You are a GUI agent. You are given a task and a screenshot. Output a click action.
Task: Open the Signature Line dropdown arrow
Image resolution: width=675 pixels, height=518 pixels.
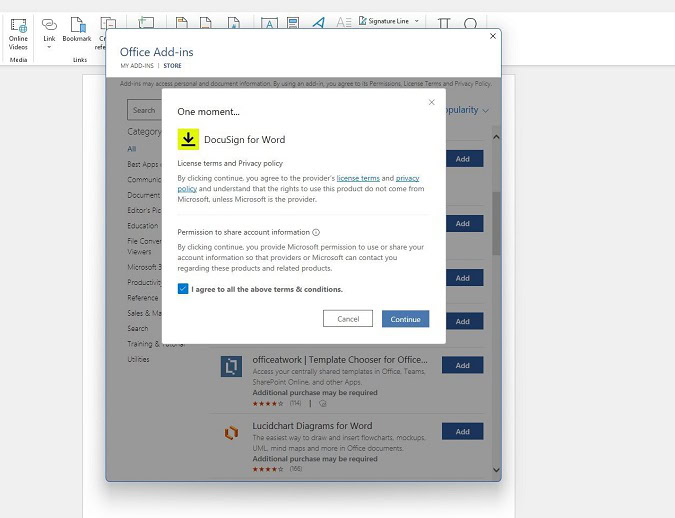coord(416,21)
